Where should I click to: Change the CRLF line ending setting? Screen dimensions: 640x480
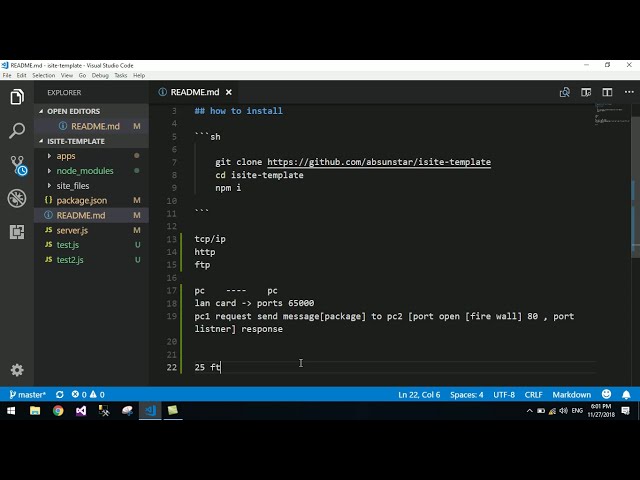[x=533, y=395]
